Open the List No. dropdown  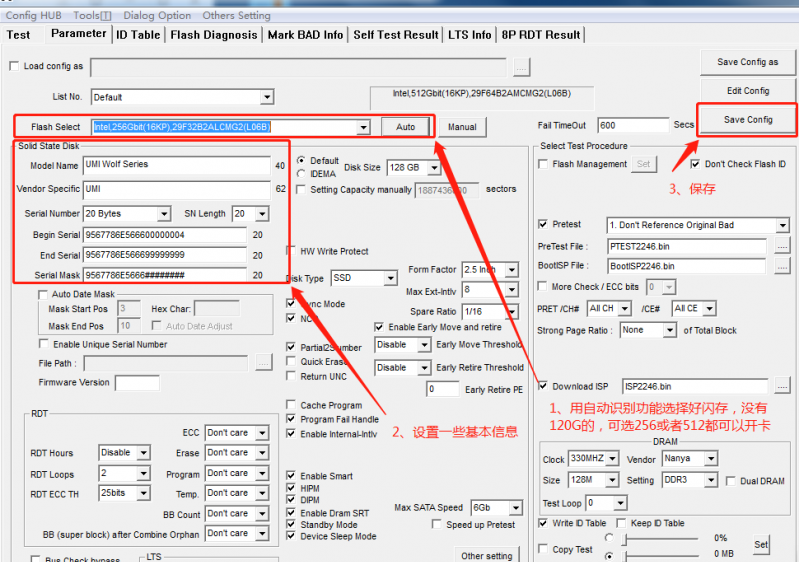267,97
